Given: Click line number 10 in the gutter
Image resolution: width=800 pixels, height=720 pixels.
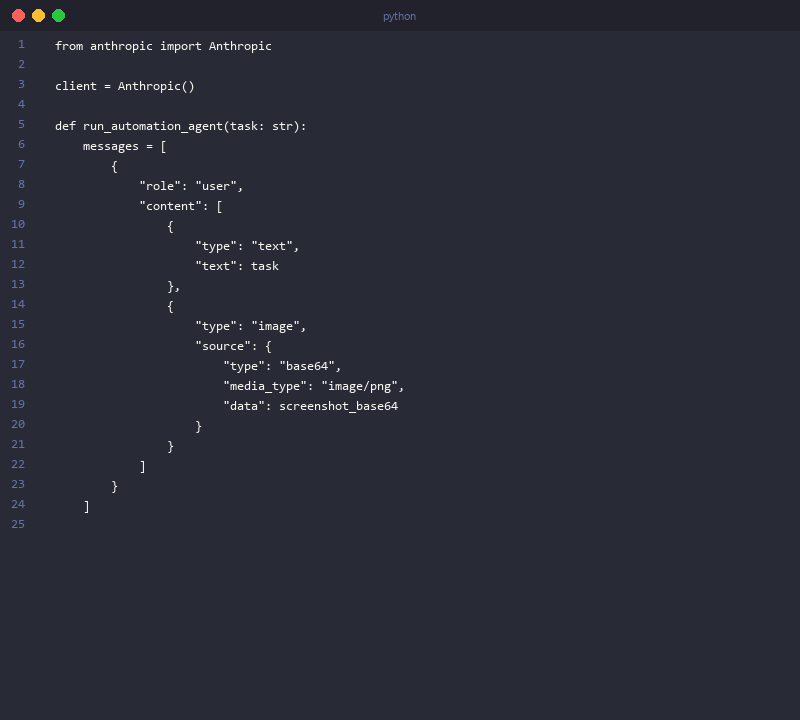Looking at the screenshot, I should pyautogui.click(x=18, y=225).
